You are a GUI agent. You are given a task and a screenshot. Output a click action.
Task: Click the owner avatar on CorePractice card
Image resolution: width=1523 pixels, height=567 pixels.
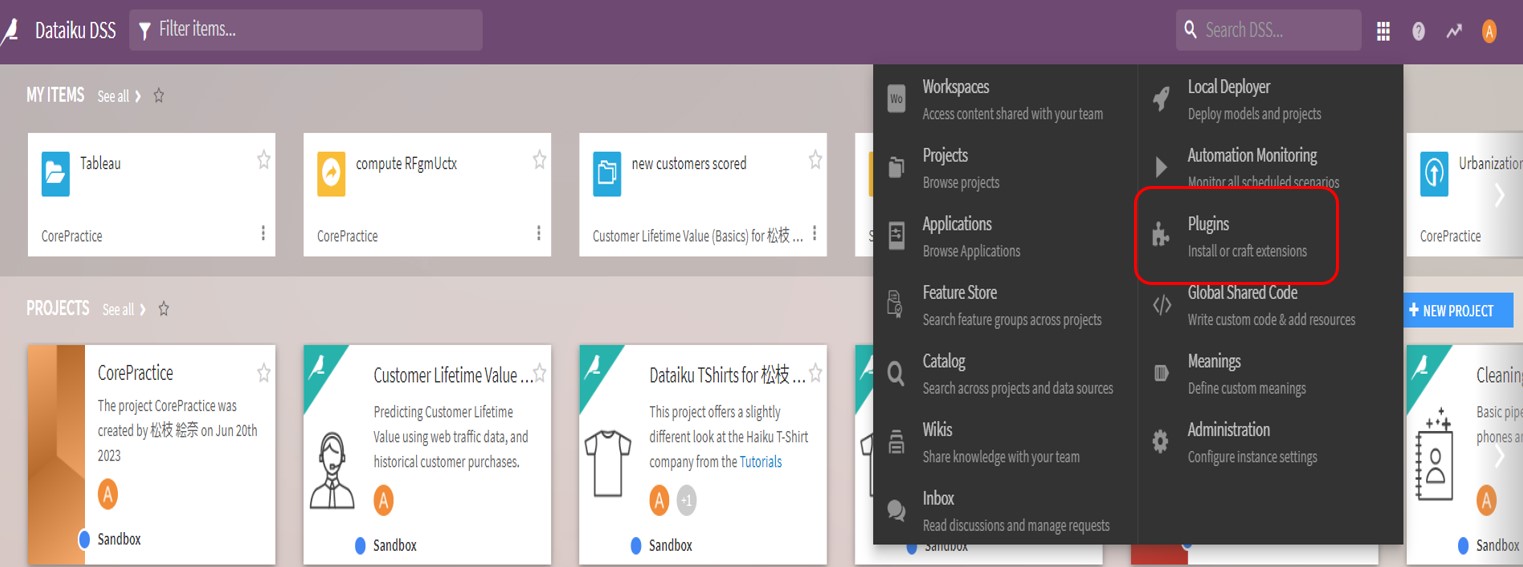pyautogui.click(x=108, y=494)
